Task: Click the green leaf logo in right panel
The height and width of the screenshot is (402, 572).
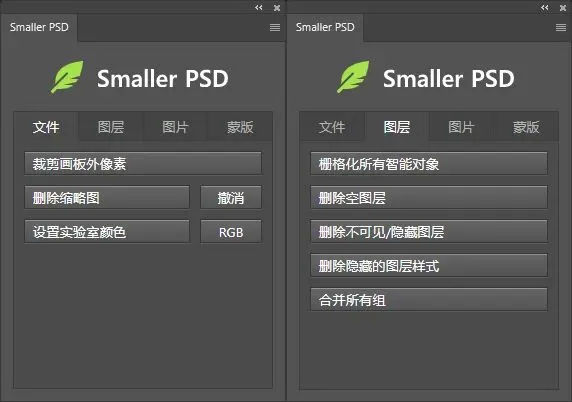Action: 353,77
